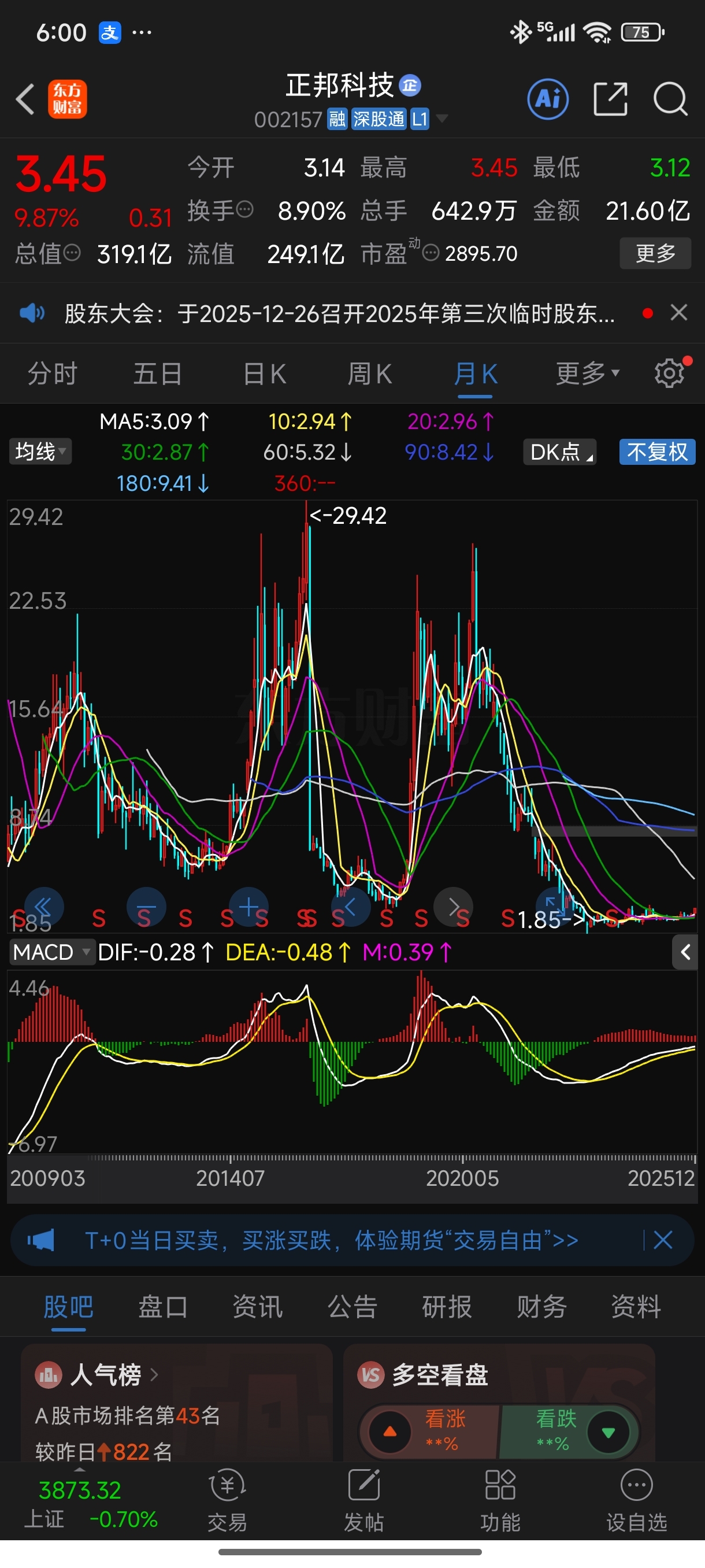Open the 均线 indicator dropdown

[x=41, y=452]
